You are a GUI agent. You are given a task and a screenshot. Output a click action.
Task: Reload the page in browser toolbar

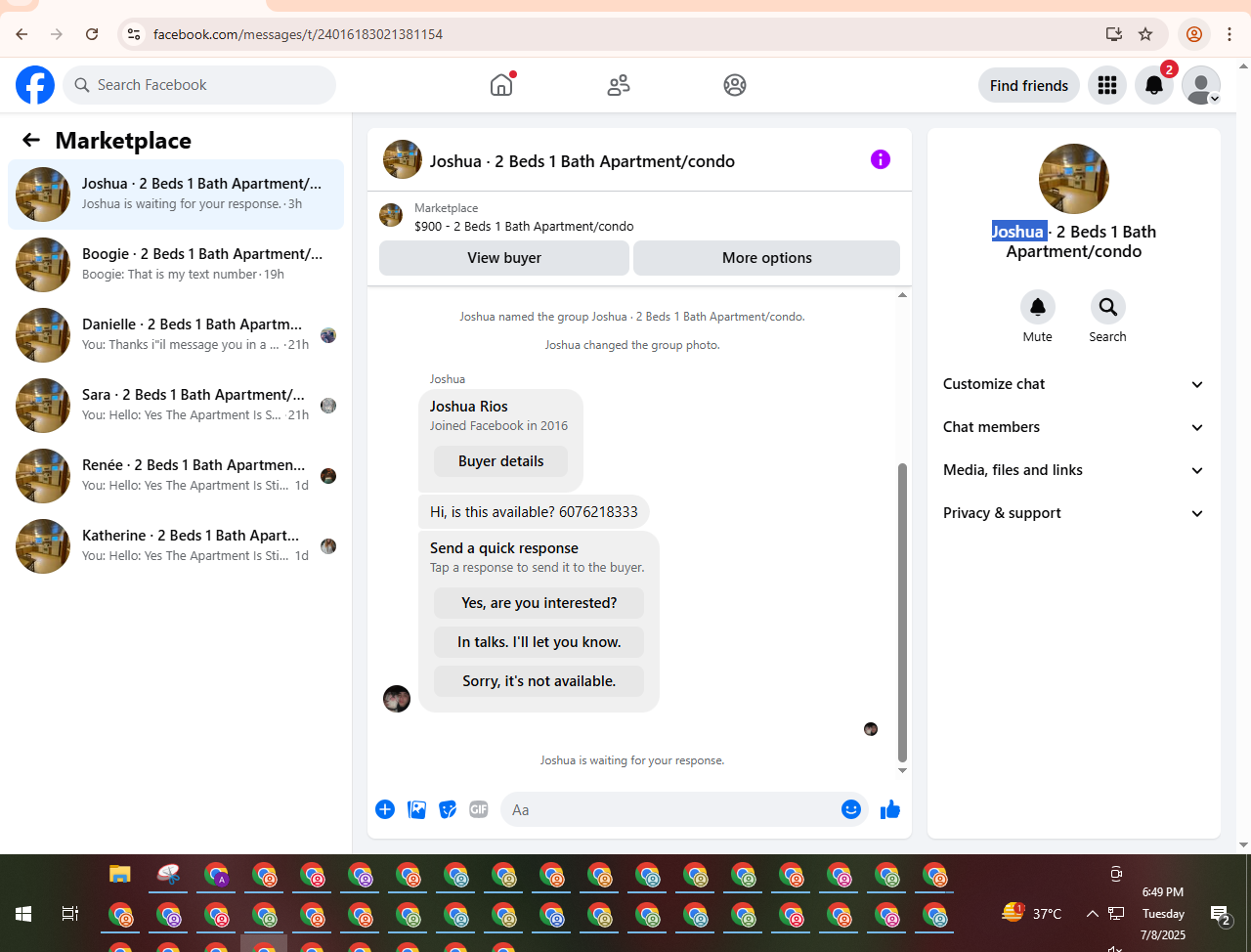click(x=92, y=34)
